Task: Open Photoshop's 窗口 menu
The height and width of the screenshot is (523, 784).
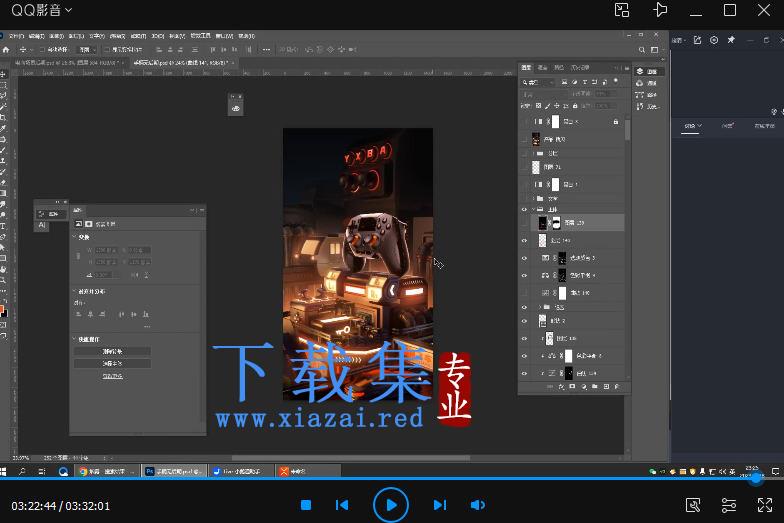Action: [x=225, y=36]
